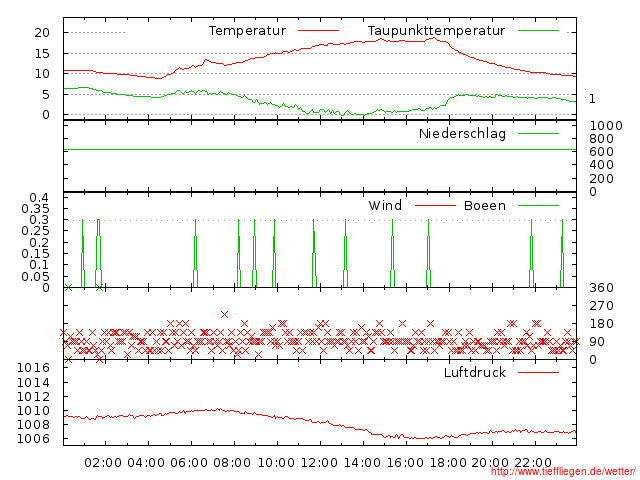Click the 04:00 time axis label
The height and width of the screenshot is (480, 640).
146,463
